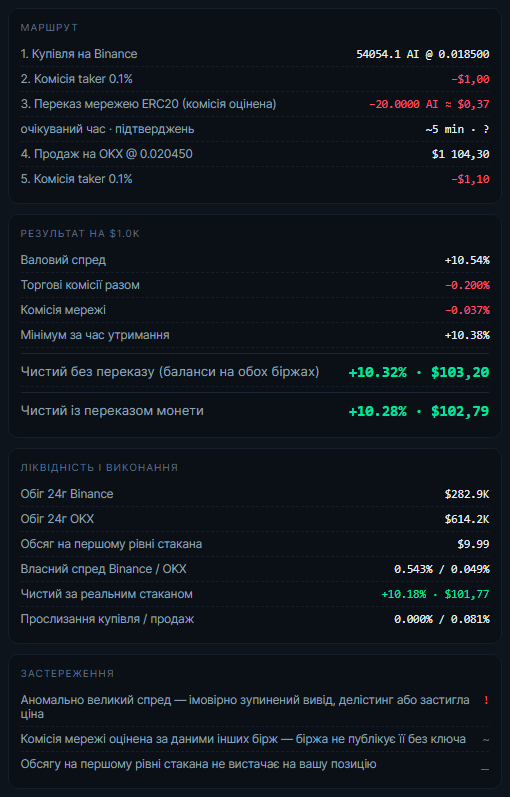The height and width of the screenshot is (797, 510).
Task: Click the net without transfer $103,20 result
Action: point(460,373)
